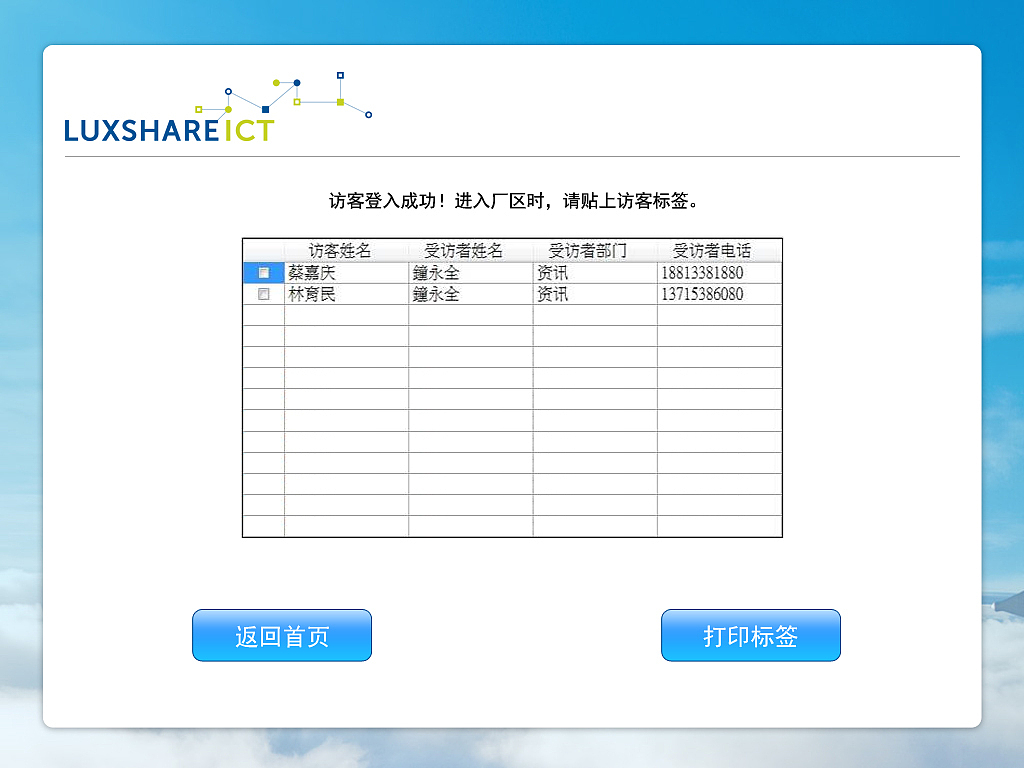Select 鐘永全 cell in 林育民 row
The width and height of the screenshot is (1024, 768).
(471, 294)
